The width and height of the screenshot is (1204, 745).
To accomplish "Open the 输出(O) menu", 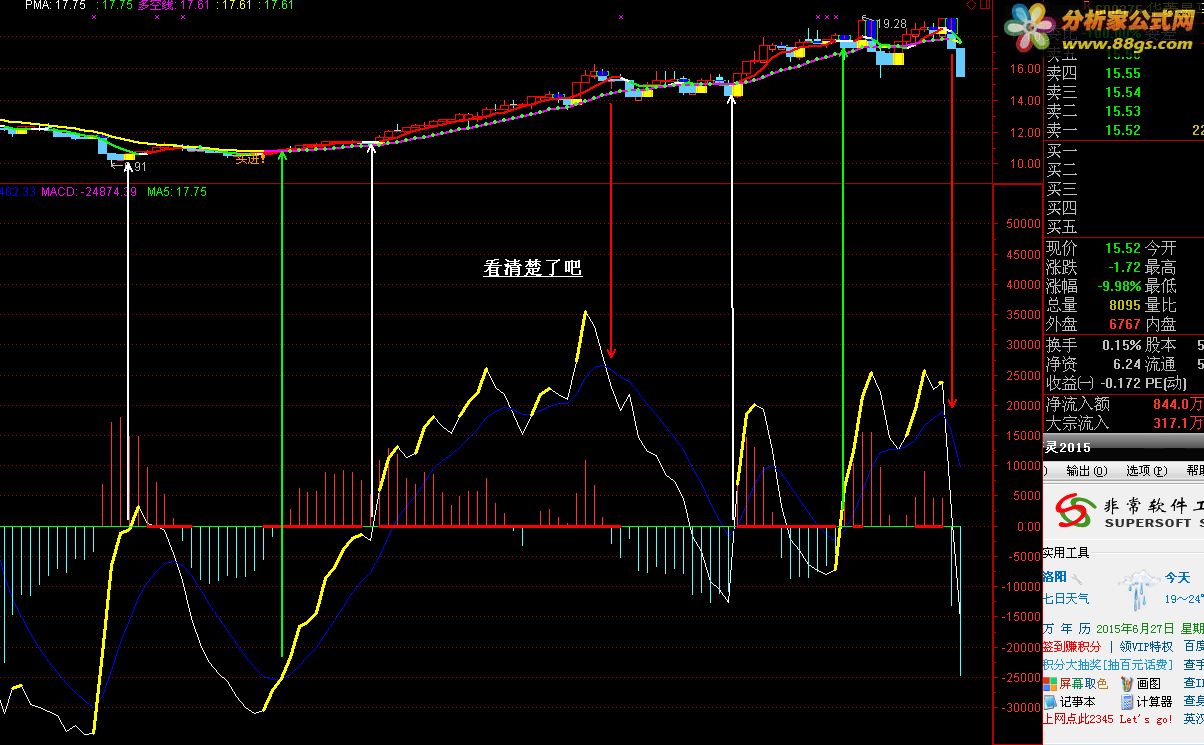I will coord(1086,470).
